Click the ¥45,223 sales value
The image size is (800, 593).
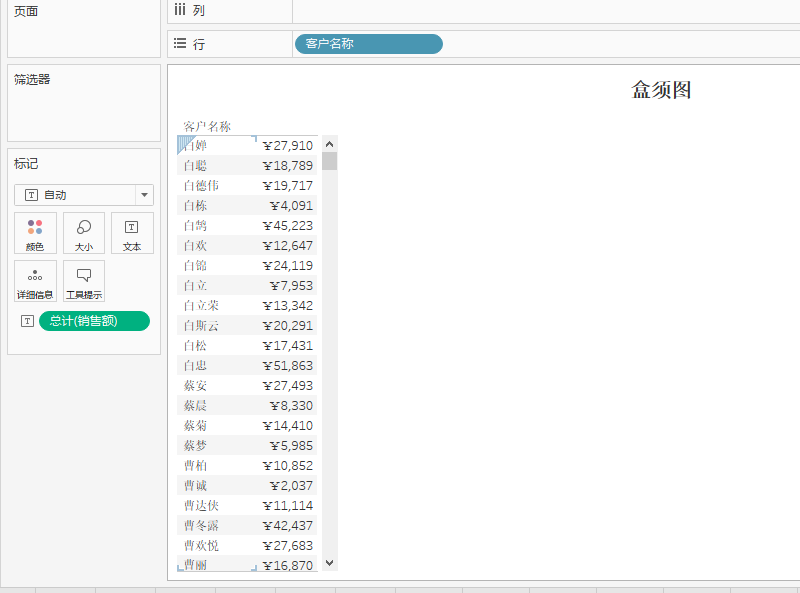[288, 226]
